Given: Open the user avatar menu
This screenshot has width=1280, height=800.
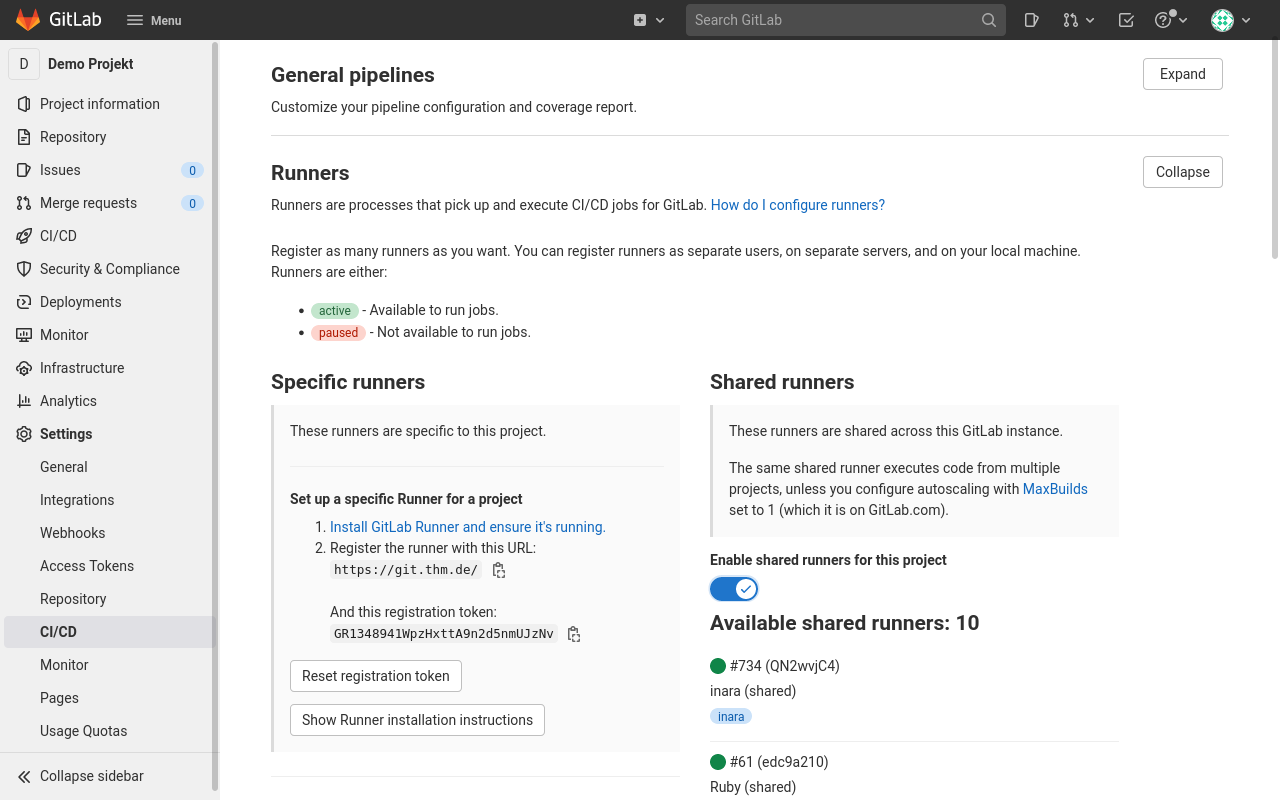Looking at the screenshot, I should (1231, 20).
